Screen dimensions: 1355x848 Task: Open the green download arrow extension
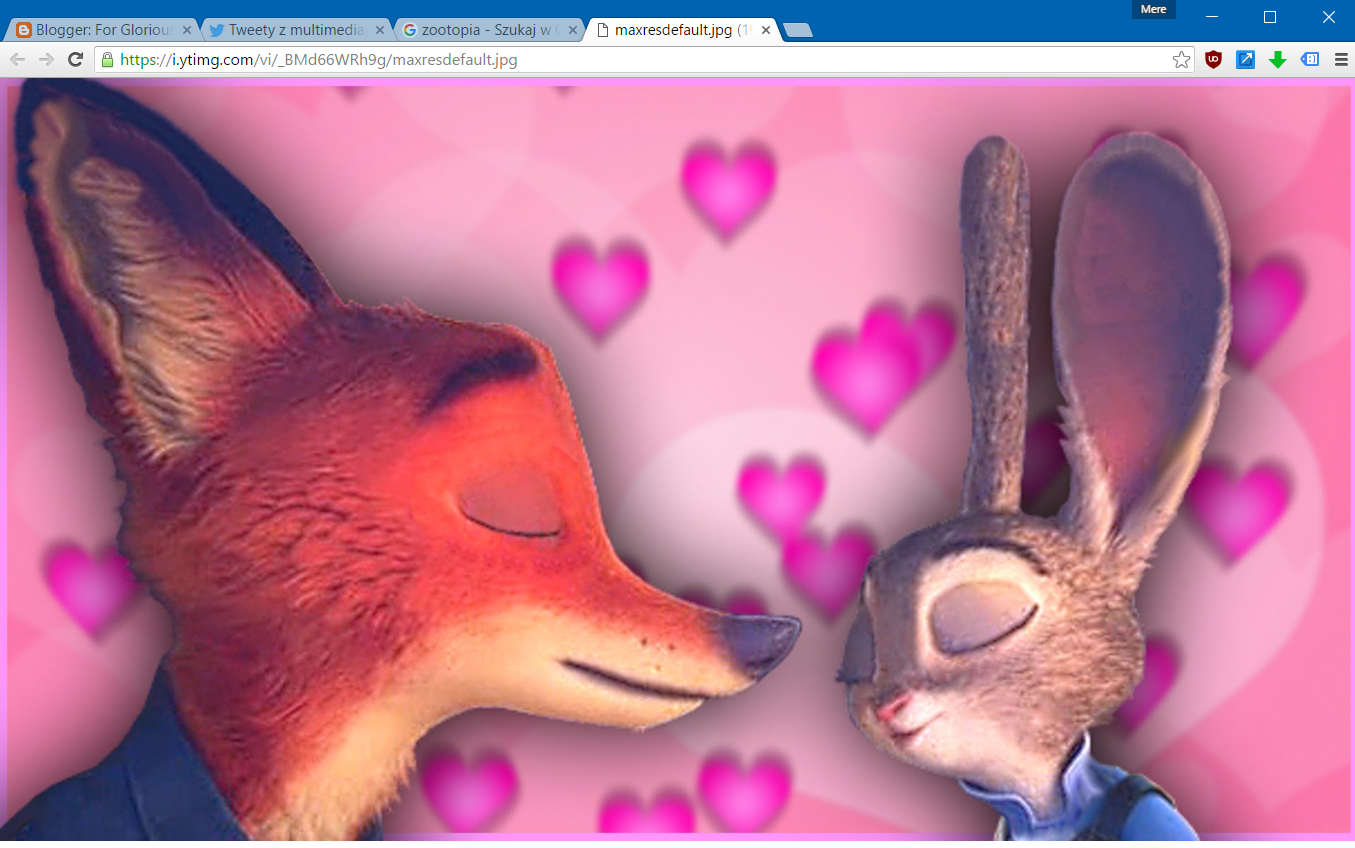1277,60
